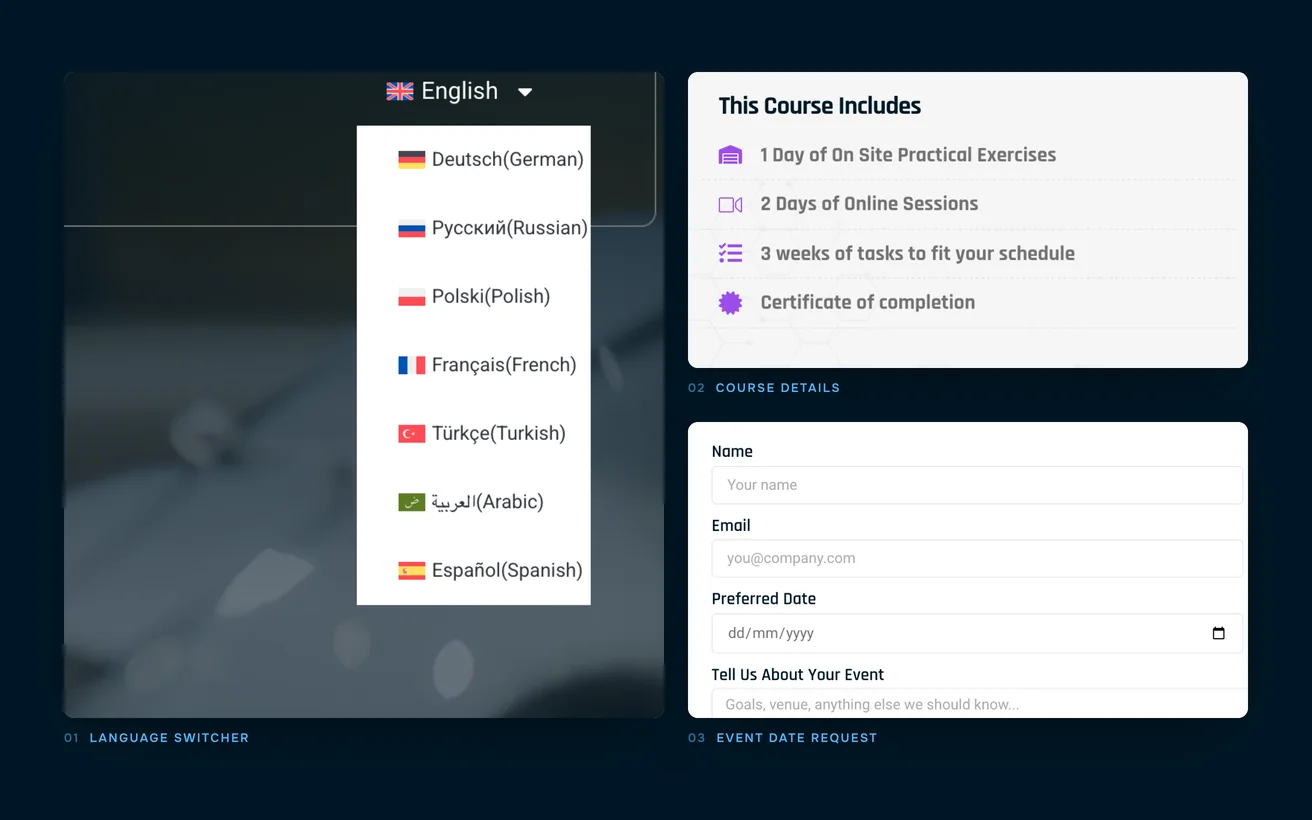
Task: Click the Turkish flag icon
Action: [x=412, y=434]
